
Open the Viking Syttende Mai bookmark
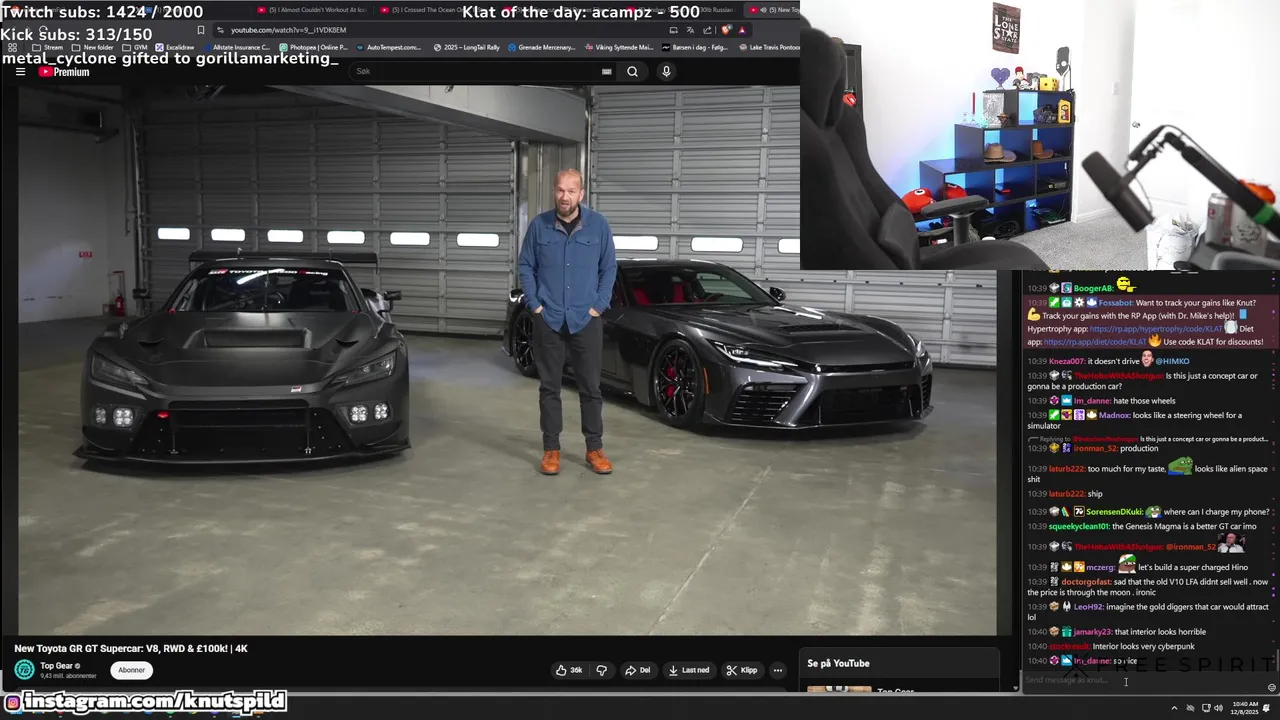pos(619,47)
